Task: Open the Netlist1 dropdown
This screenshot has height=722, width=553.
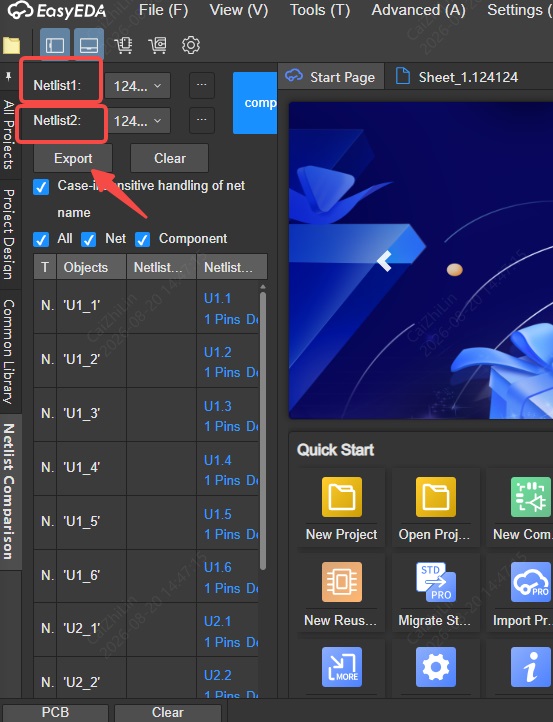Action: point(137,86)
